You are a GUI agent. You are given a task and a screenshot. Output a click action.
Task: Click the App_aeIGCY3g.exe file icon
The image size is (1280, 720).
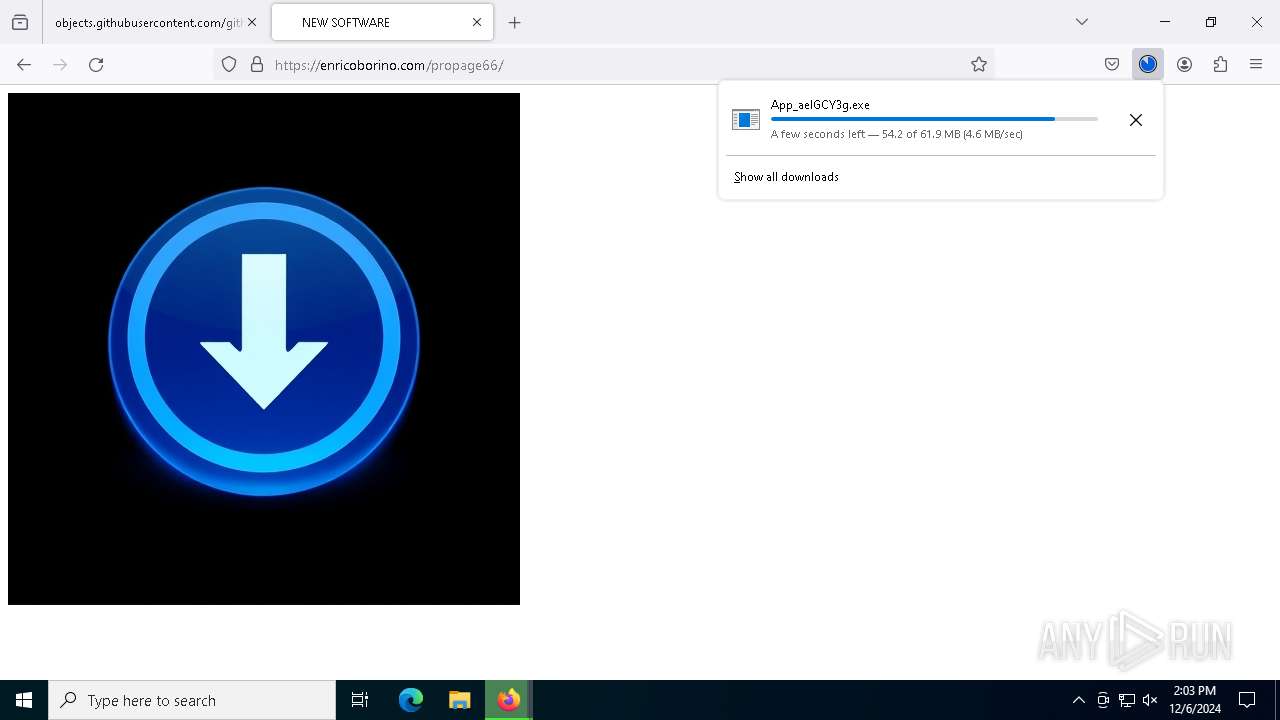click(x=746, y=120)
